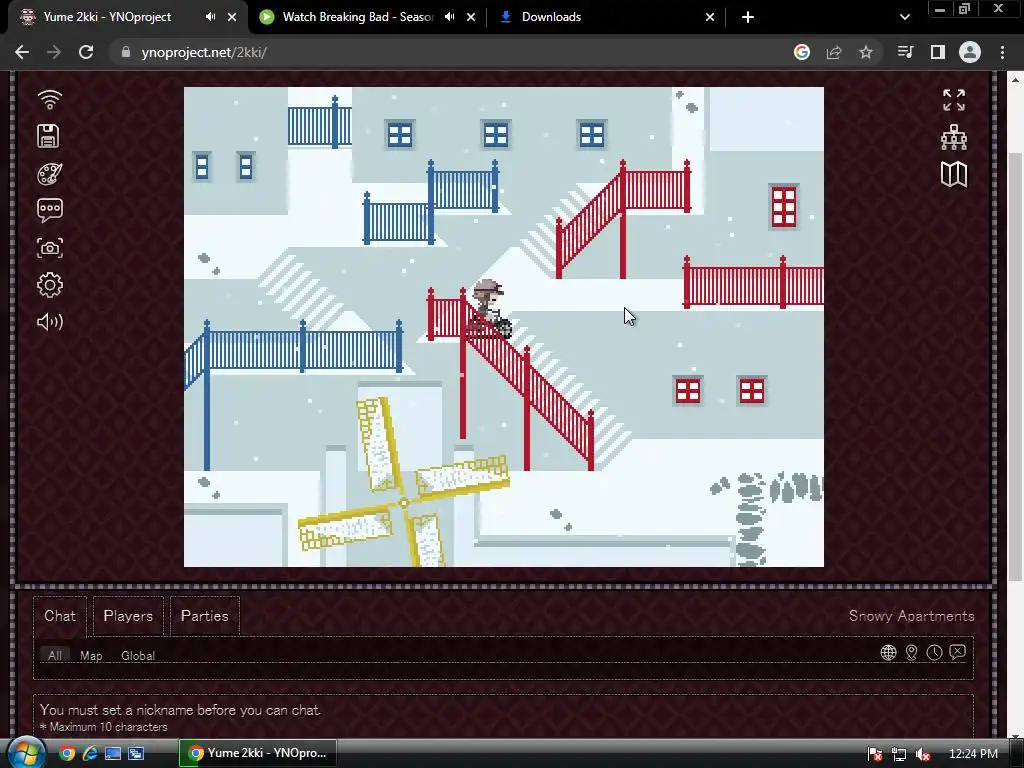1024x768 pixels.
Task: Open the theme palette icon
Action: [x=50, y=174]
